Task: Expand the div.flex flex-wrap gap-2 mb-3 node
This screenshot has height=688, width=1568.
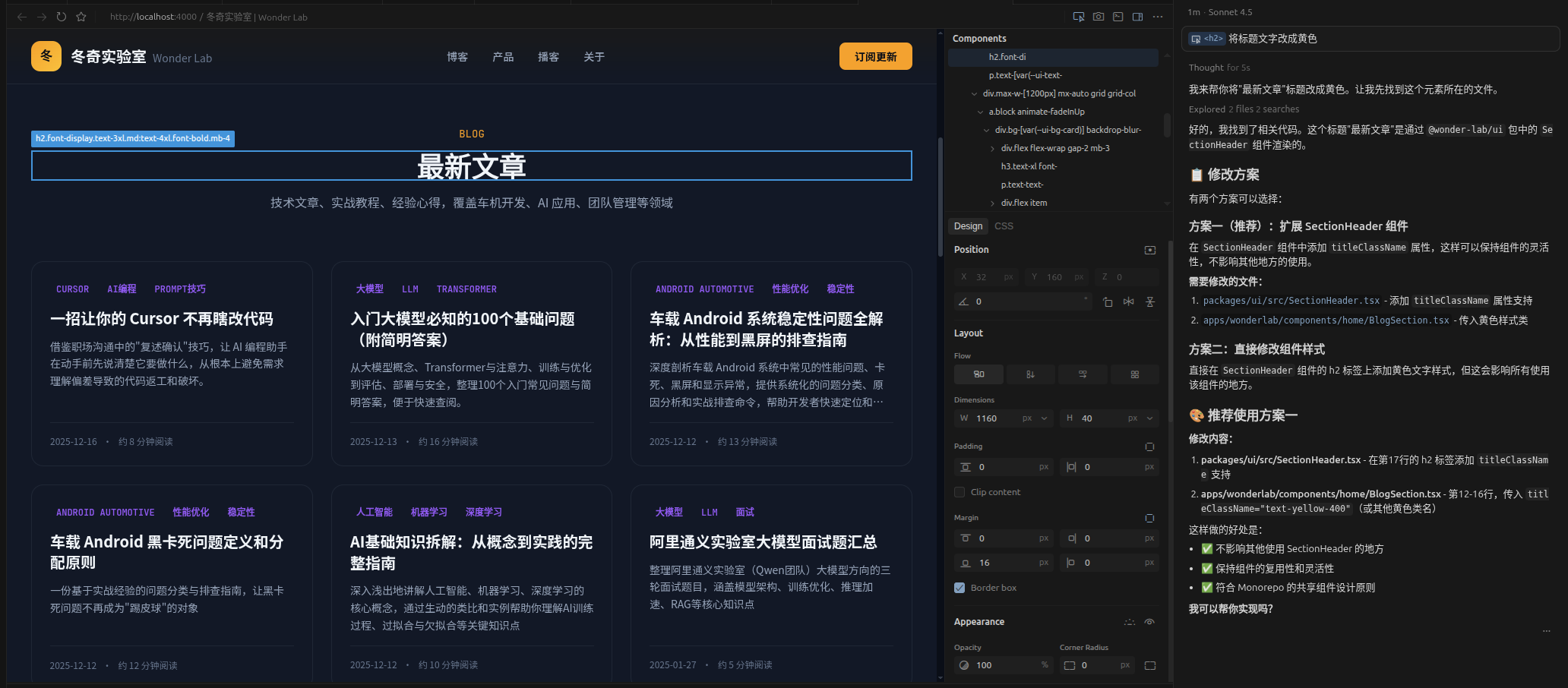Action: (x=993, y=148)
